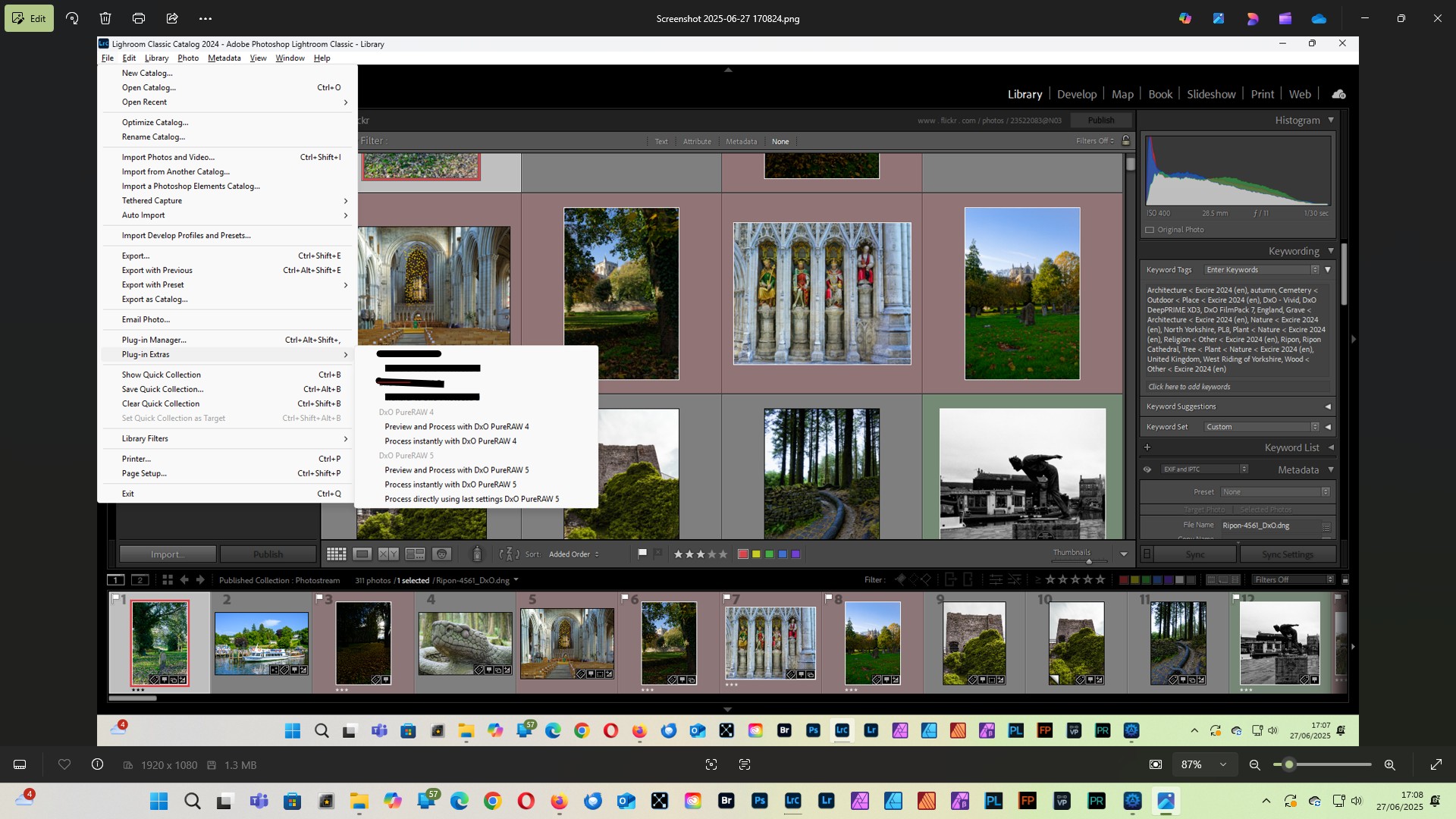This screenshot has width=1456, height=819.
Task: Switch to the Slideshow module
Action: 1211,94
